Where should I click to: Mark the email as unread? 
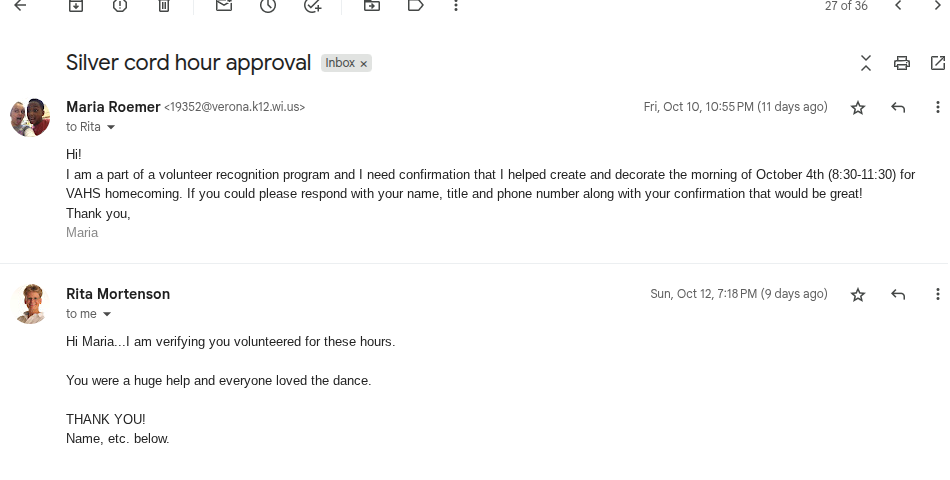point(224,6)
